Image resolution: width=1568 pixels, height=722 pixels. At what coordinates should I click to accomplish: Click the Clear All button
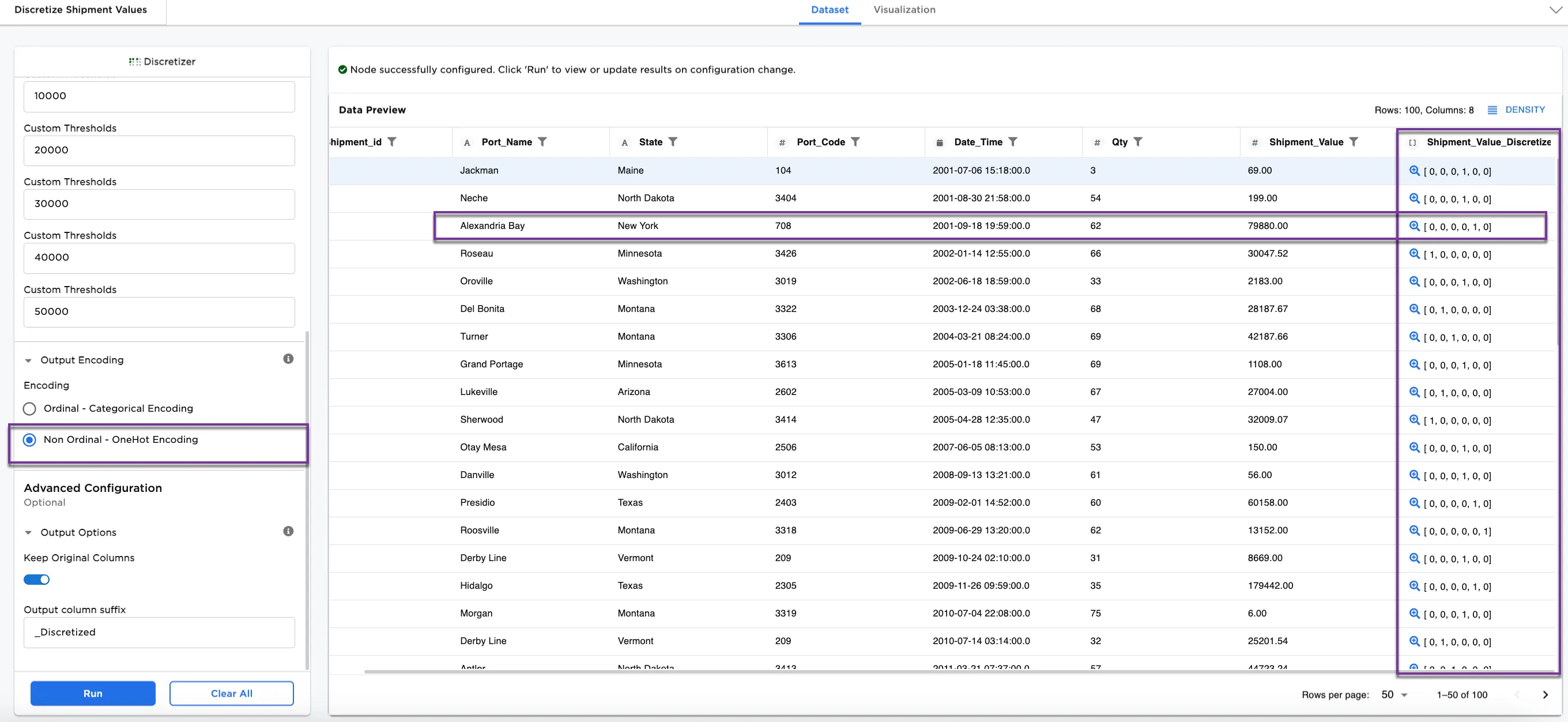(231, 693)
